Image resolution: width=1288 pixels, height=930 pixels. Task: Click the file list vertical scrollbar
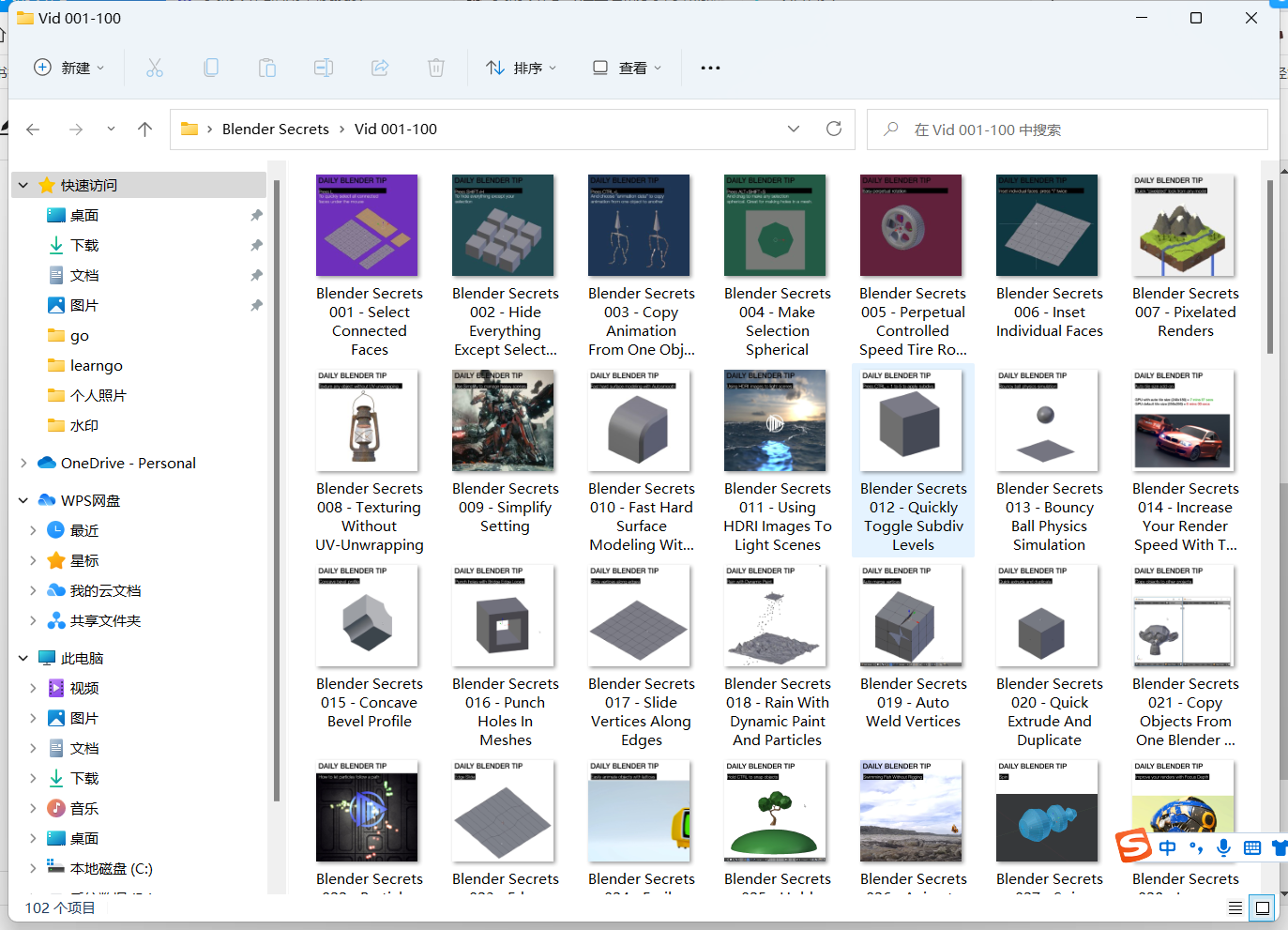click(x=1270, y=267)
